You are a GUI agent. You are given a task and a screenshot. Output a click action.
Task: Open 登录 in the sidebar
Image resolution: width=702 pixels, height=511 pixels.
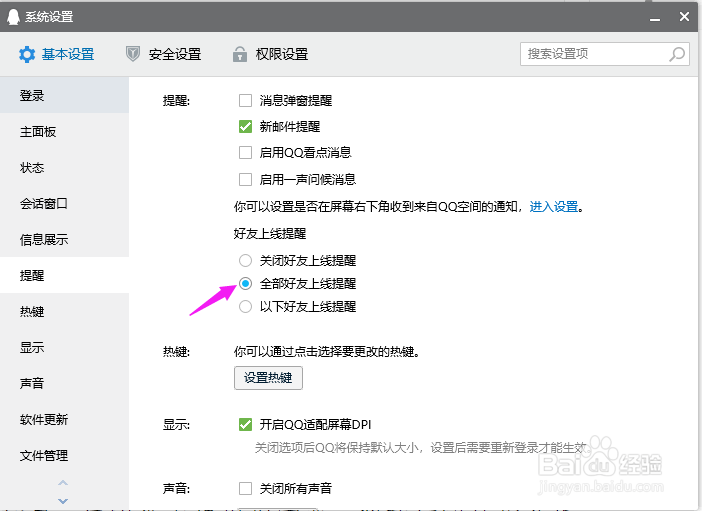coord(64,95)
